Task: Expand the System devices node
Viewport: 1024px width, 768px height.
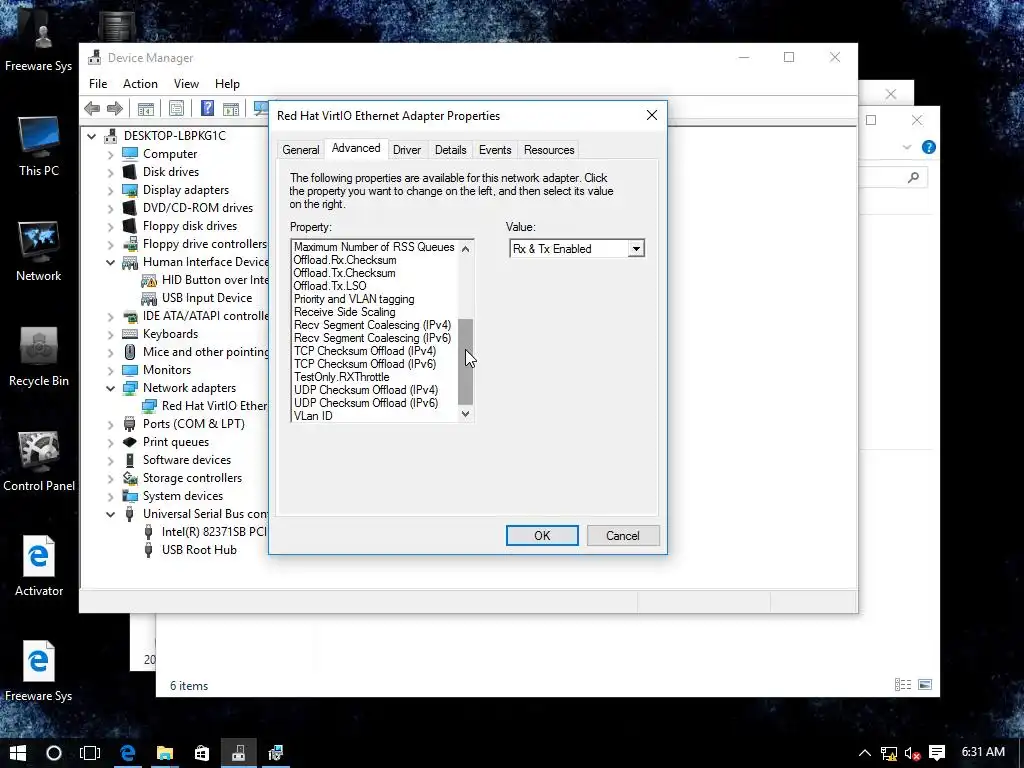Action: coord(110,496)
